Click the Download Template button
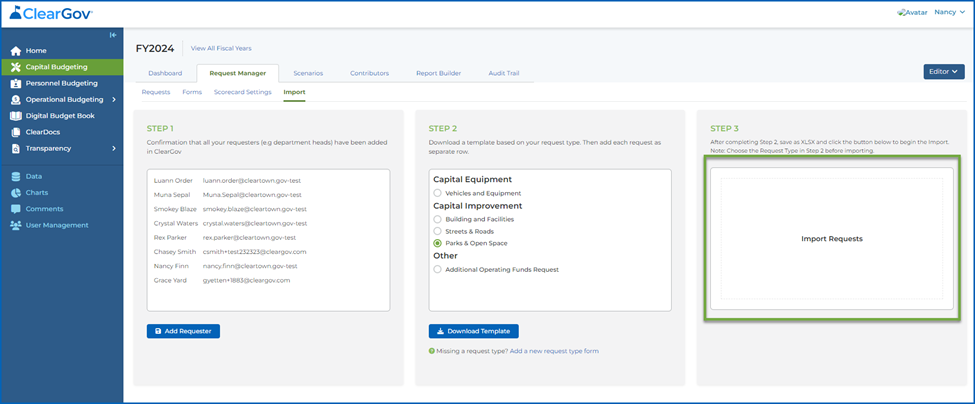 (473, 331)
